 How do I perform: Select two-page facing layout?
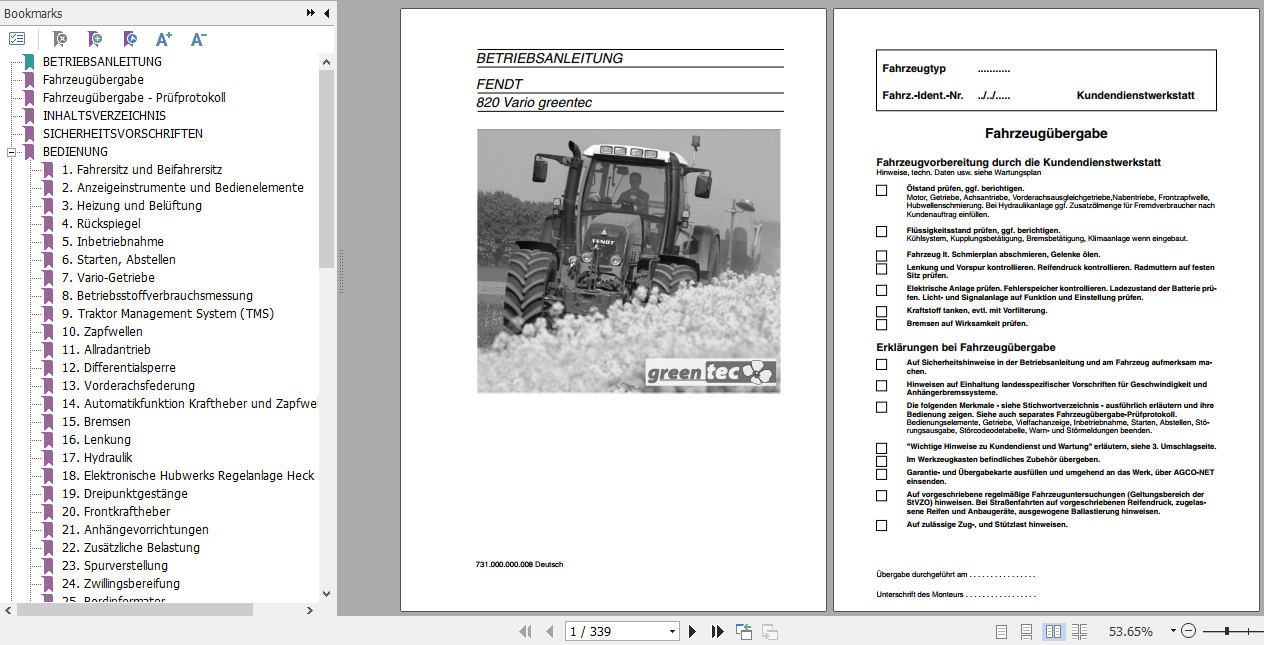click(1053, 631)
